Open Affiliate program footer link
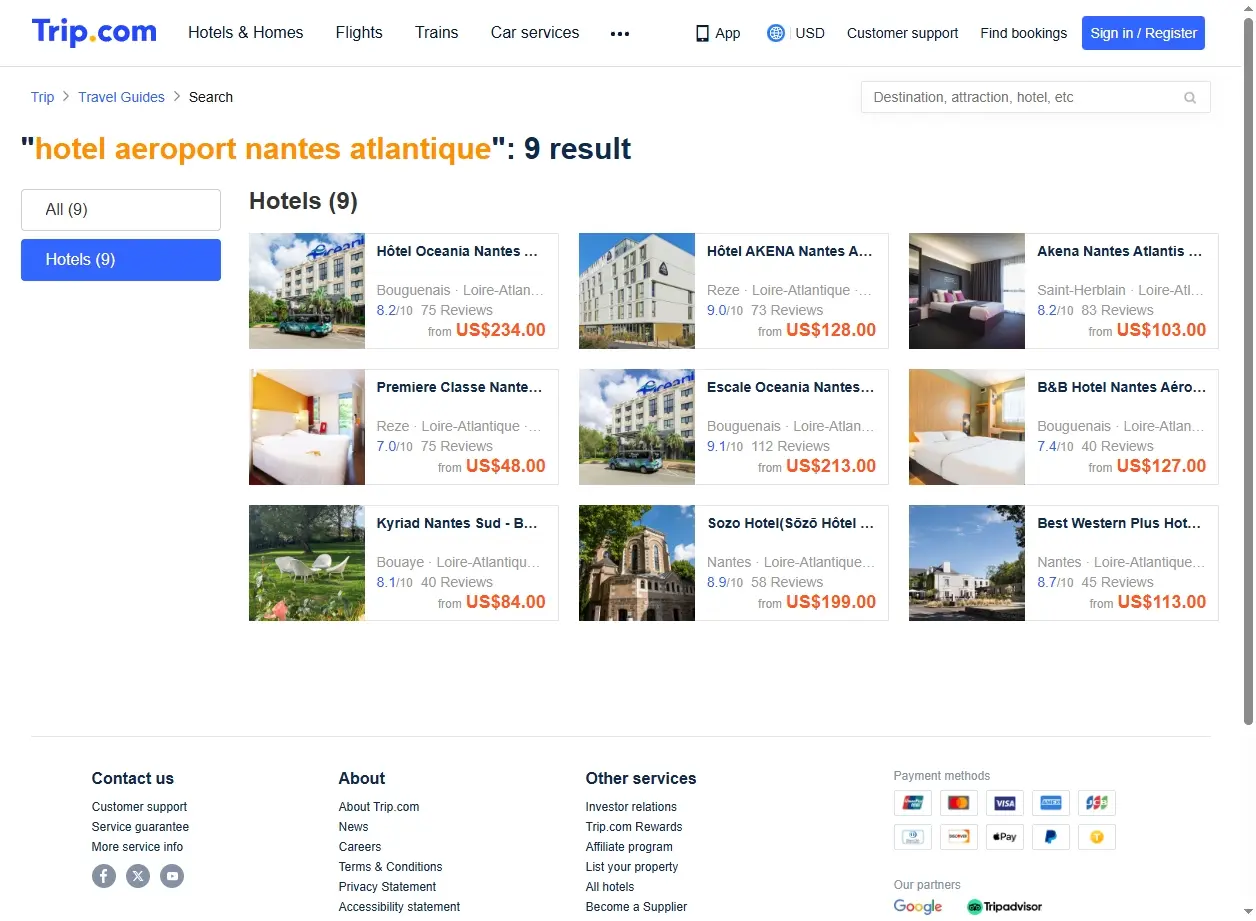The image size is (1256, 921). pos(629,847)
